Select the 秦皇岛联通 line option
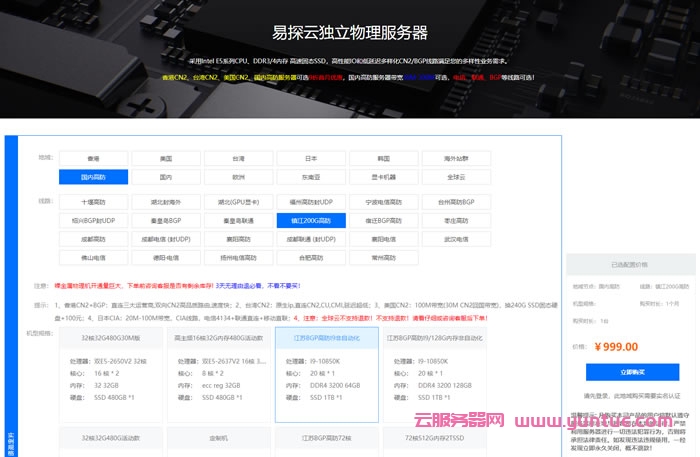 [238, 220]
